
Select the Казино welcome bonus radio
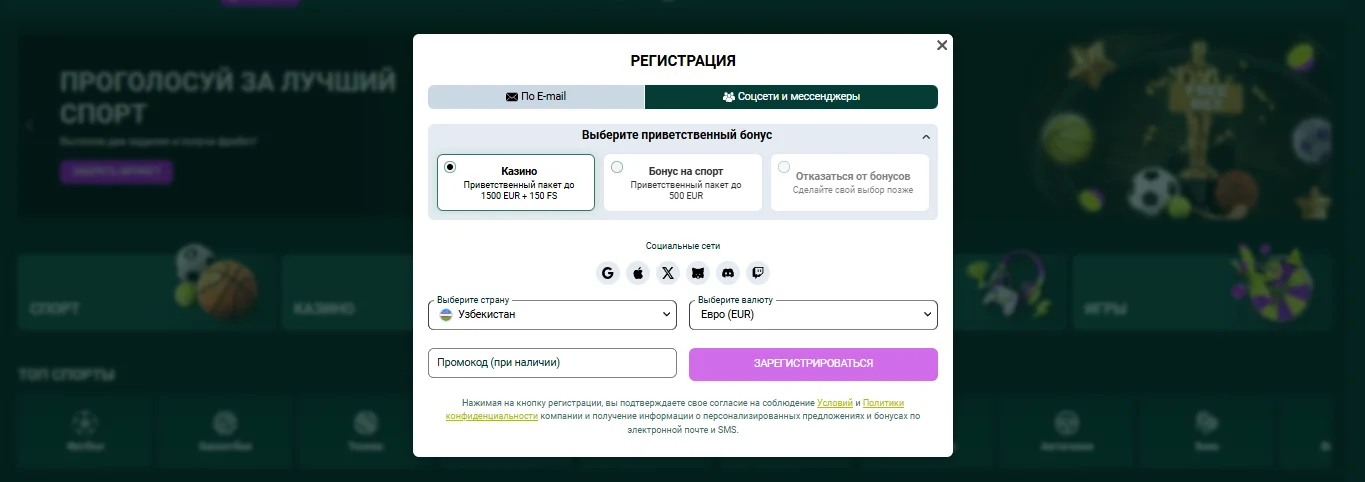pos(450,167)
